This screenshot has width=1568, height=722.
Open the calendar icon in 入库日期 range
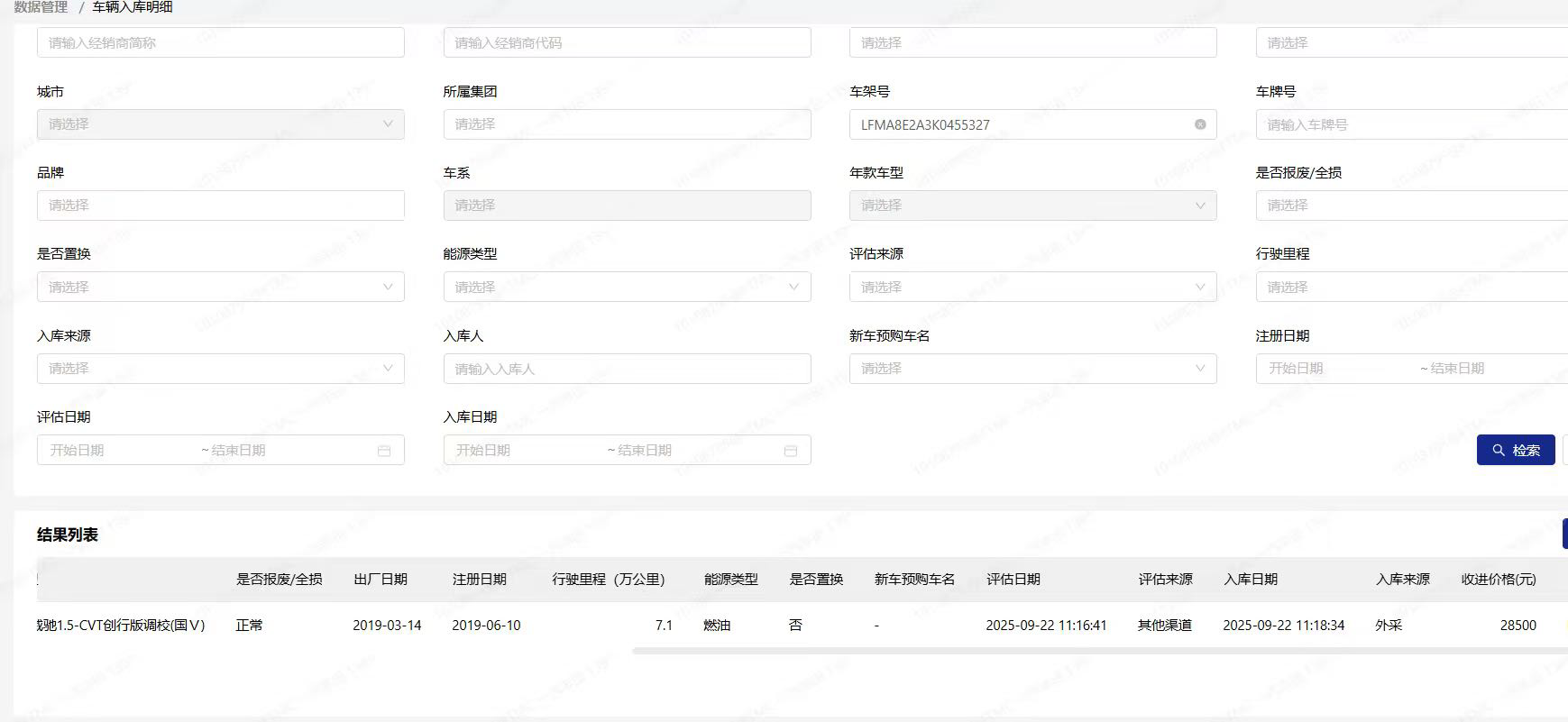point(791,451)
